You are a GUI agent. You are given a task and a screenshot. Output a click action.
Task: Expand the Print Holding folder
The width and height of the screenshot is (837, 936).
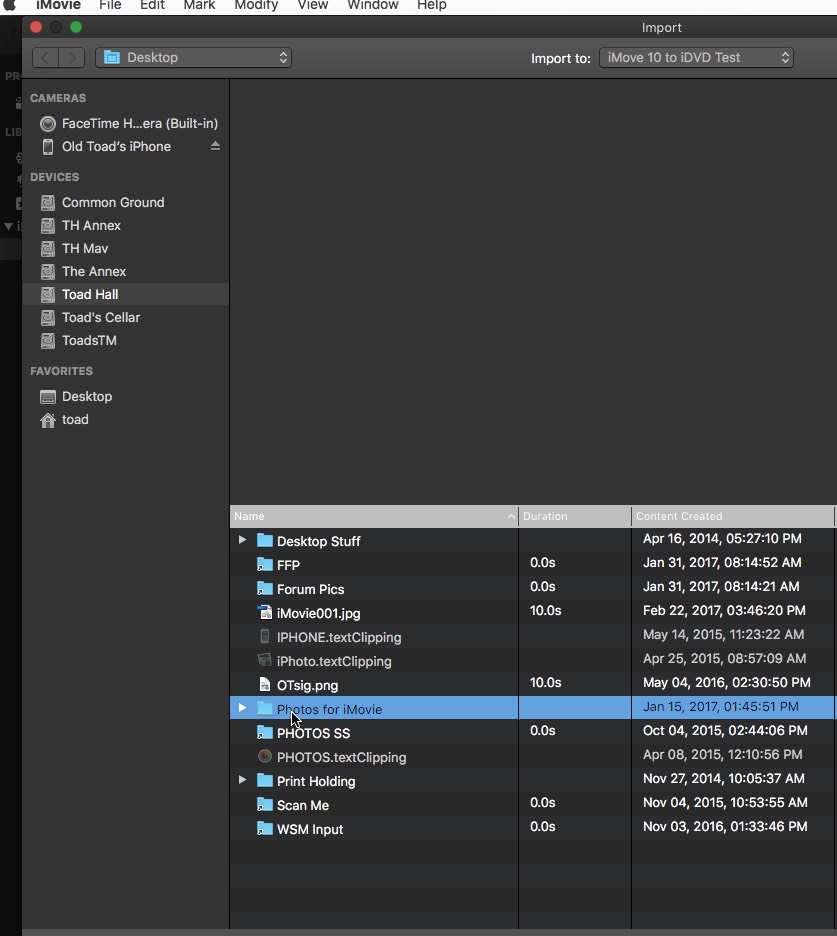pos(242,780)
